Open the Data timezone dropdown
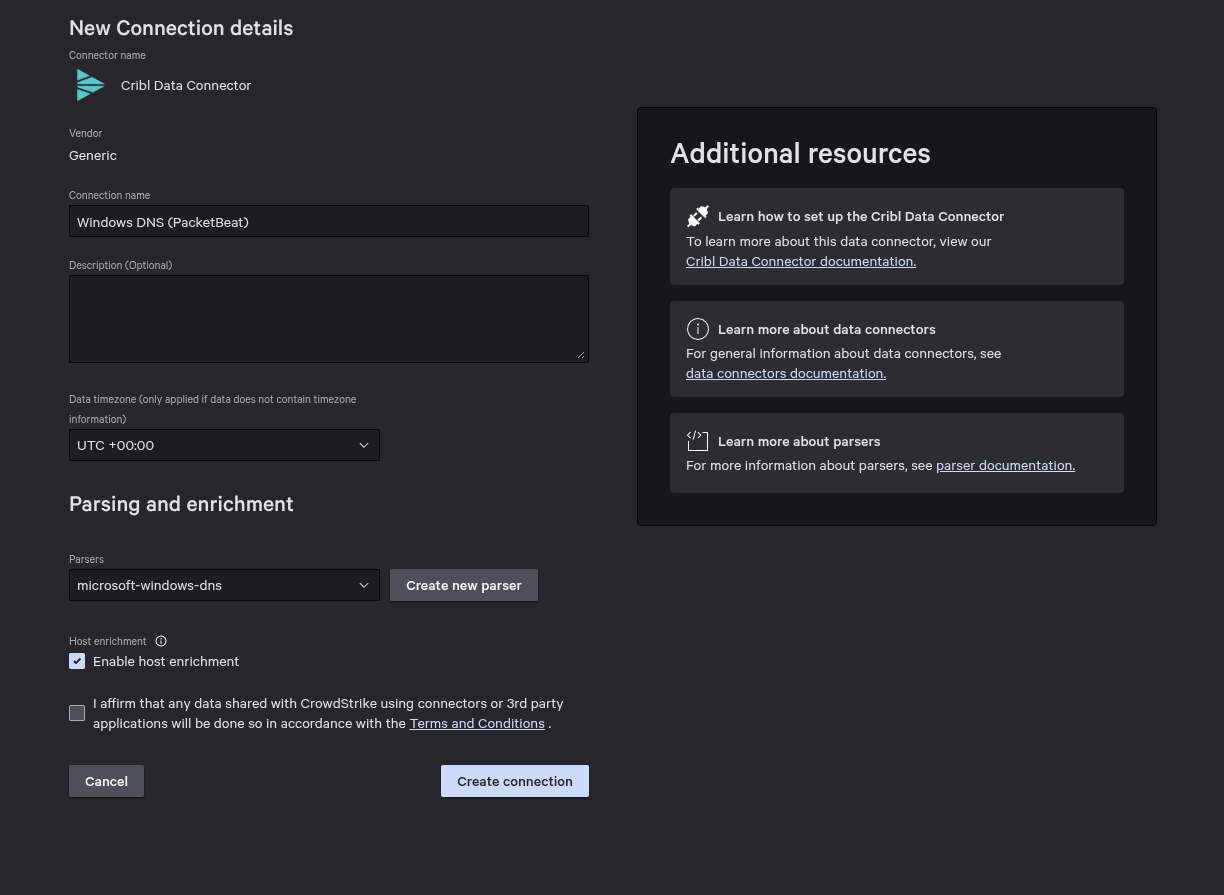The image size is (1224, 895). 224,445
